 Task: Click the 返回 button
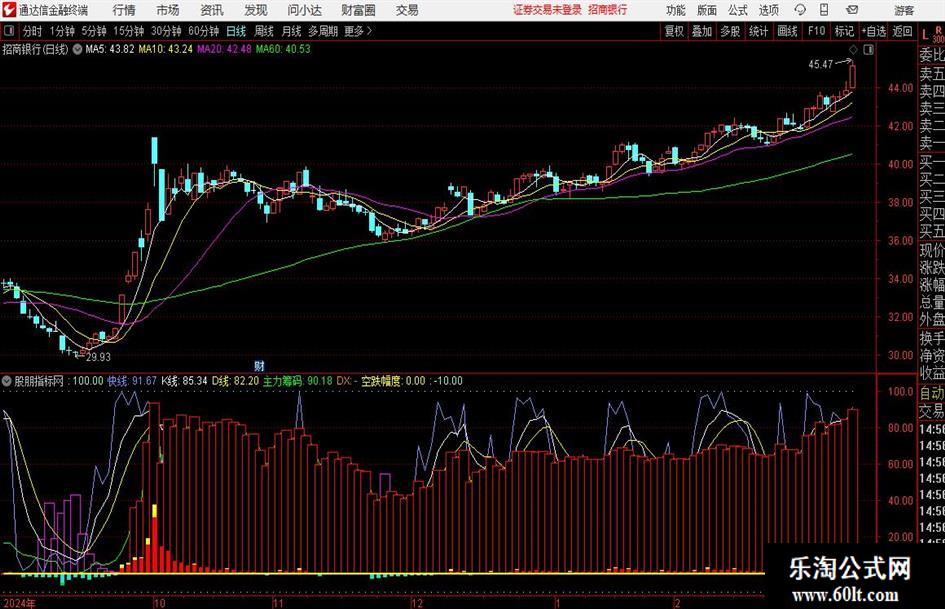pos(902,31)
